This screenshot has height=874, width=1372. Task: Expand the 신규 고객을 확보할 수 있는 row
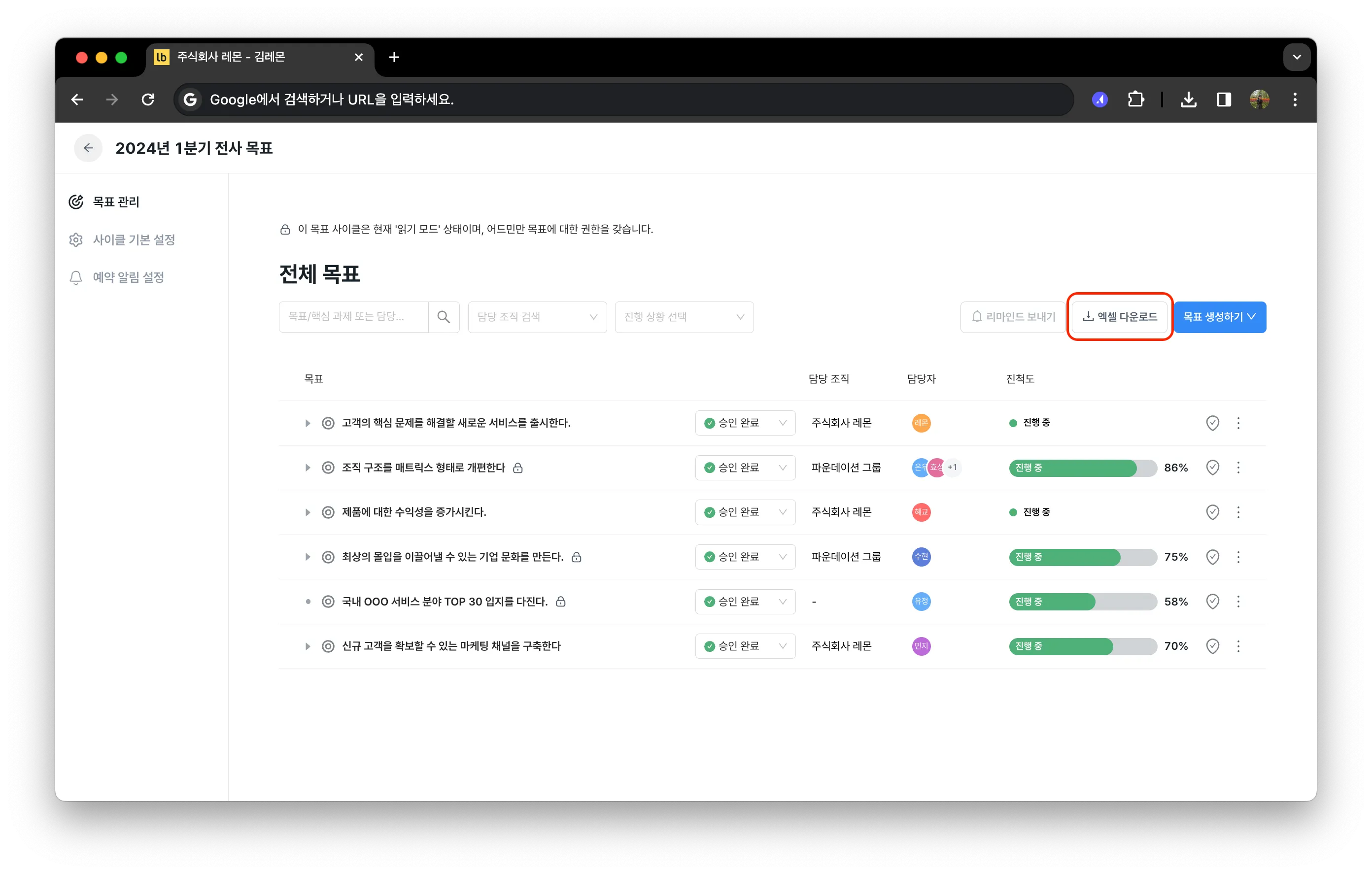pos(308,646)
